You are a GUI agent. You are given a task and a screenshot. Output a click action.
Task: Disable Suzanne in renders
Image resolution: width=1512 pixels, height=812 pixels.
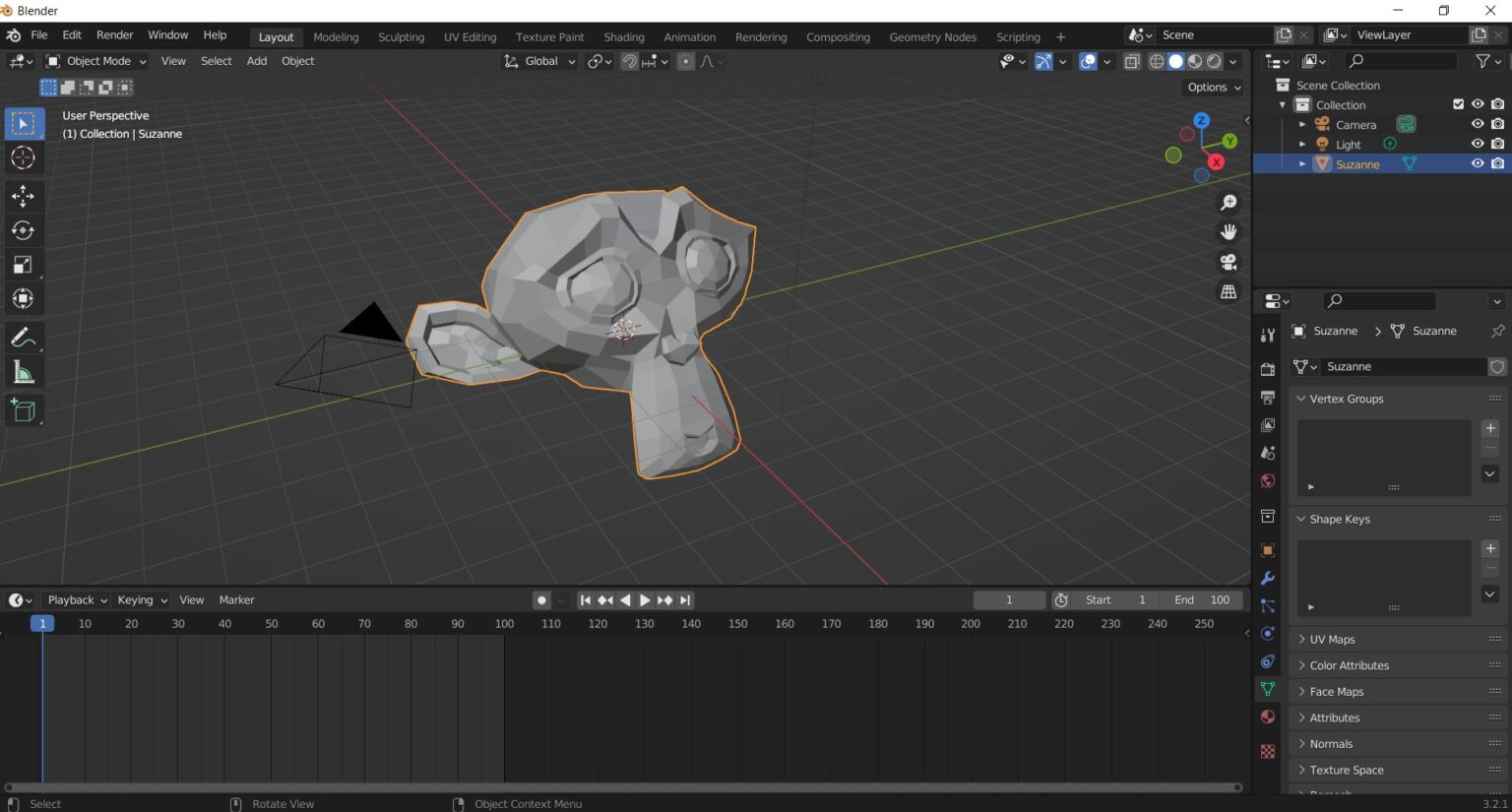pos(1497,163)
